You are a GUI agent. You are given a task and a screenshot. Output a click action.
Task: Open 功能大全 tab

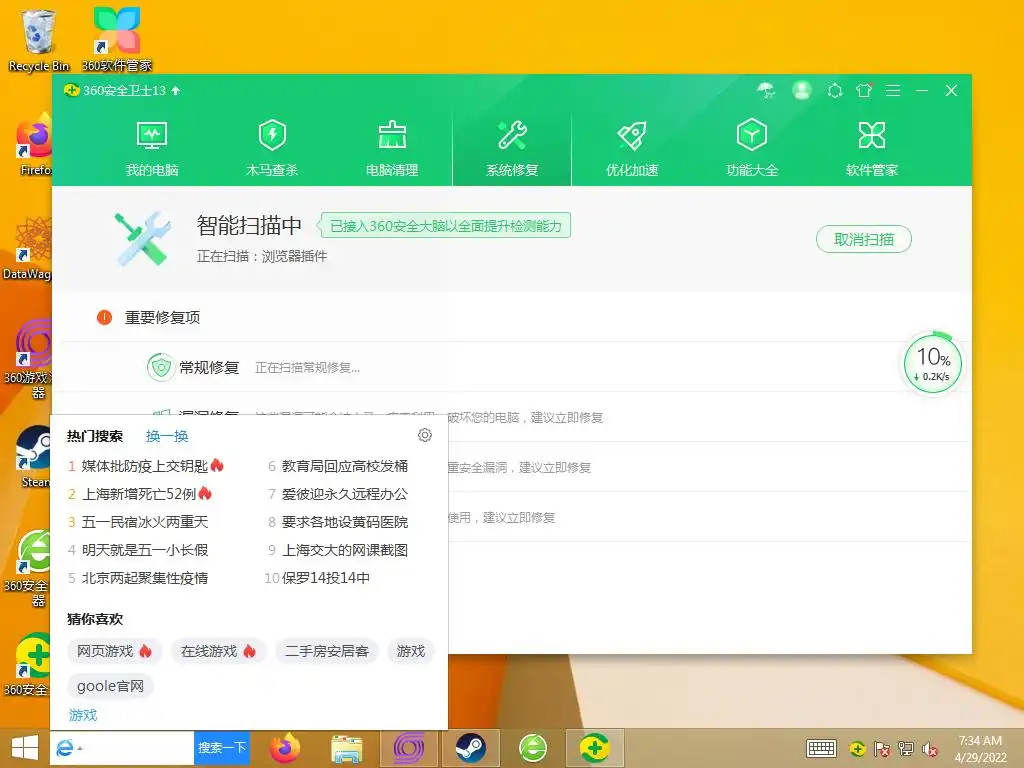[x=752, y=149]
